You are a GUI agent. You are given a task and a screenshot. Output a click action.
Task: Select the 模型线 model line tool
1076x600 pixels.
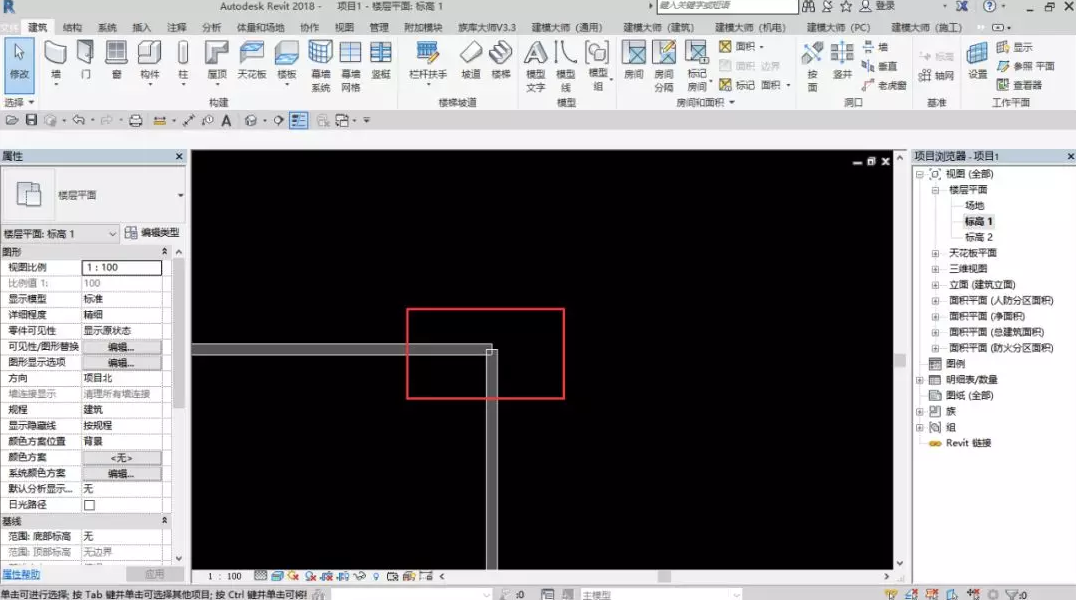(565, 66)
